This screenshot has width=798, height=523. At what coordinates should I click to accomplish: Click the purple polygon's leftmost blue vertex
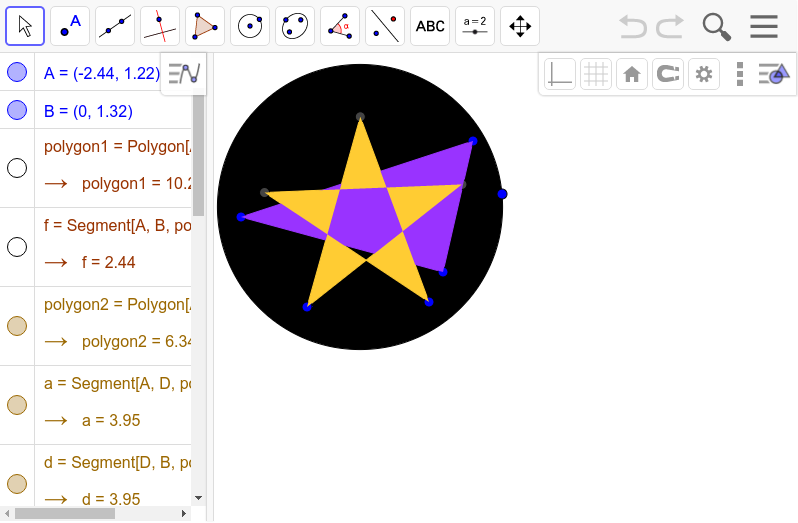(x=241, y=217)
